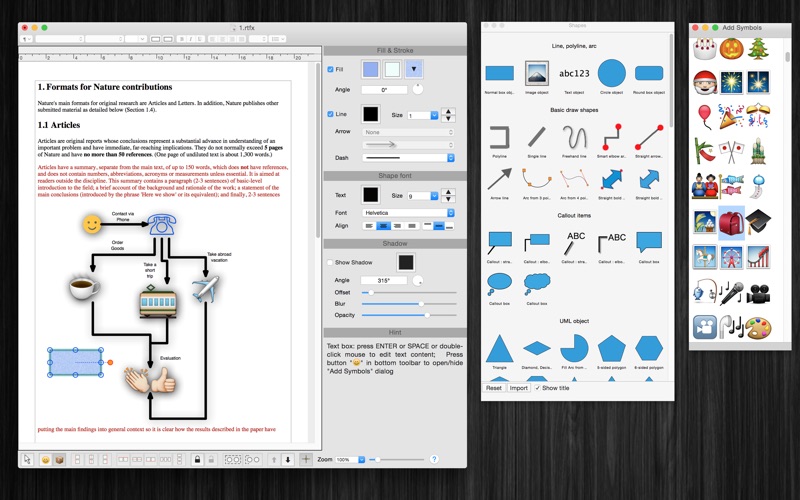
Task: Open help with the question mark icon
Action: coord(434,459)
